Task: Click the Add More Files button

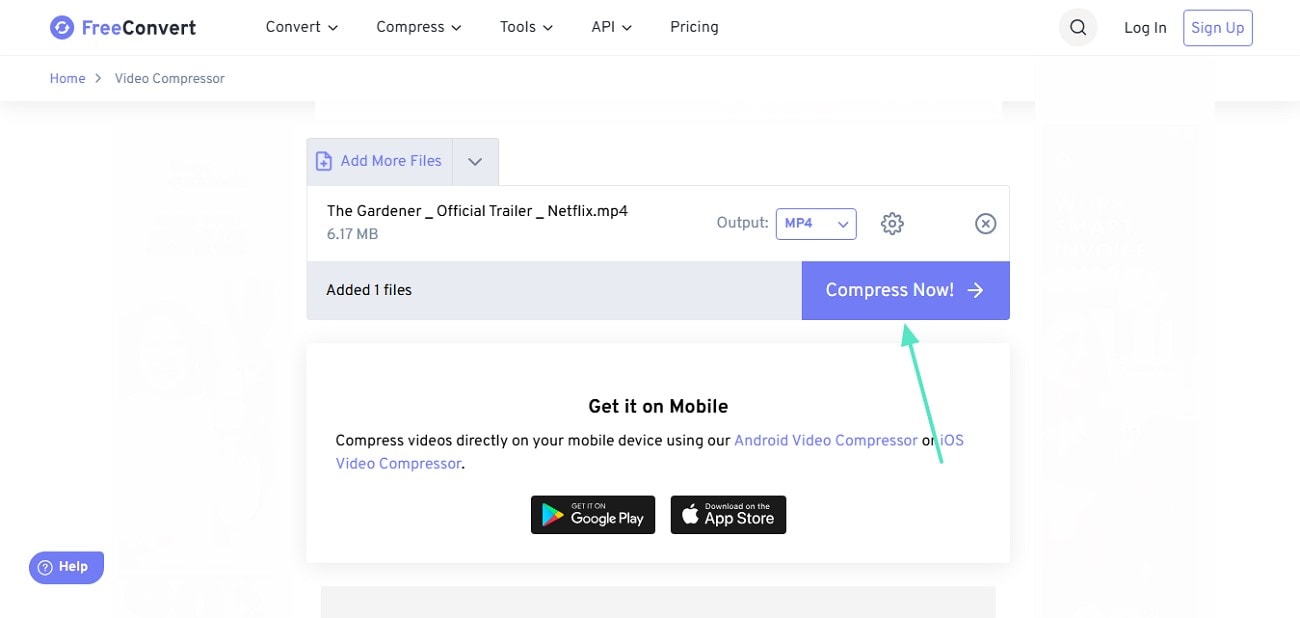Action: (379, 161)
